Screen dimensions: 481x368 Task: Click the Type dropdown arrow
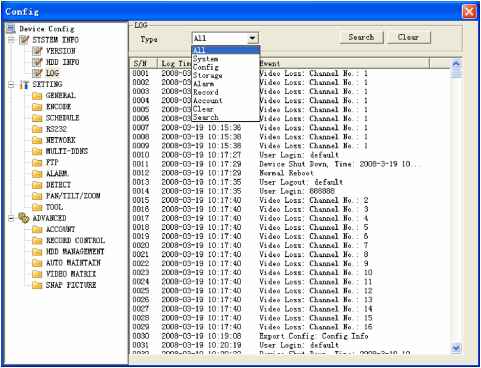253,38
